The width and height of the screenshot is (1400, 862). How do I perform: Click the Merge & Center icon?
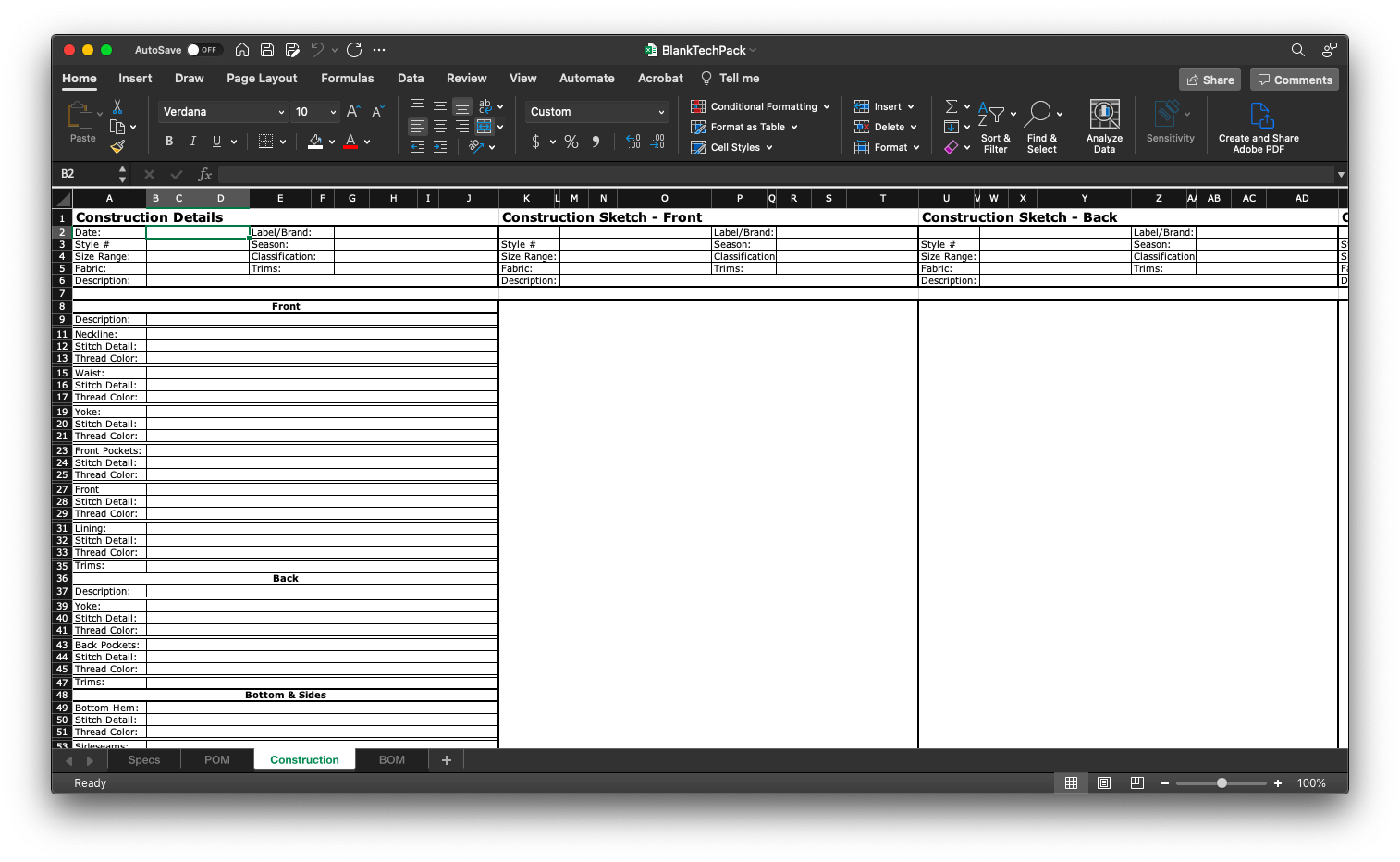[x=485, y=127]
